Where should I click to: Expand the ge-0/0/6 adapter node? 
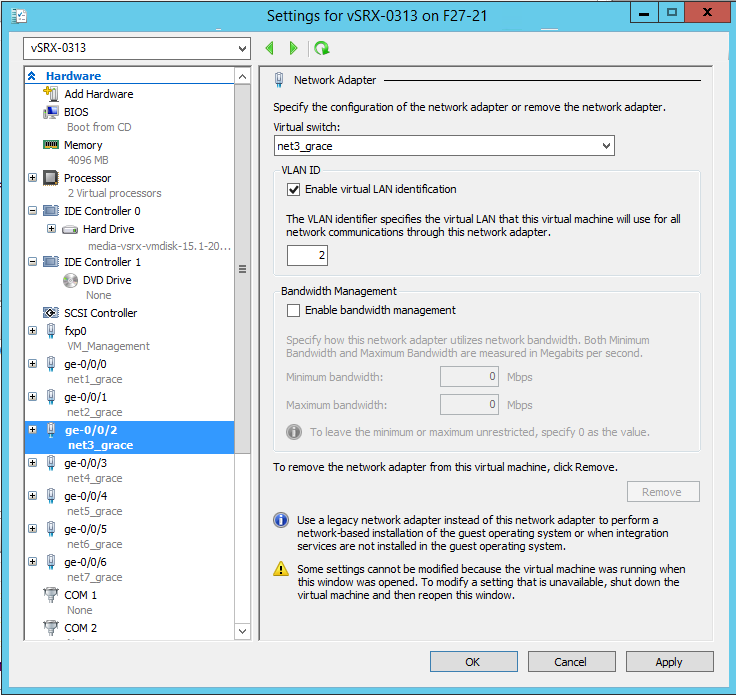pyautogui.click(x=32, y=561)
